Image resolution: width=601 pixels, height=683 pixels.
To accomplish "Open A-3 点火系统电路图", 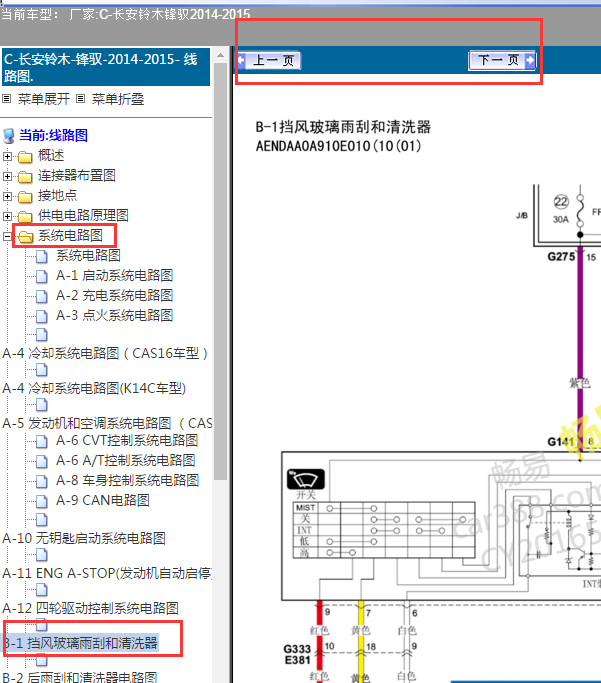I will [x=115, y=315].
